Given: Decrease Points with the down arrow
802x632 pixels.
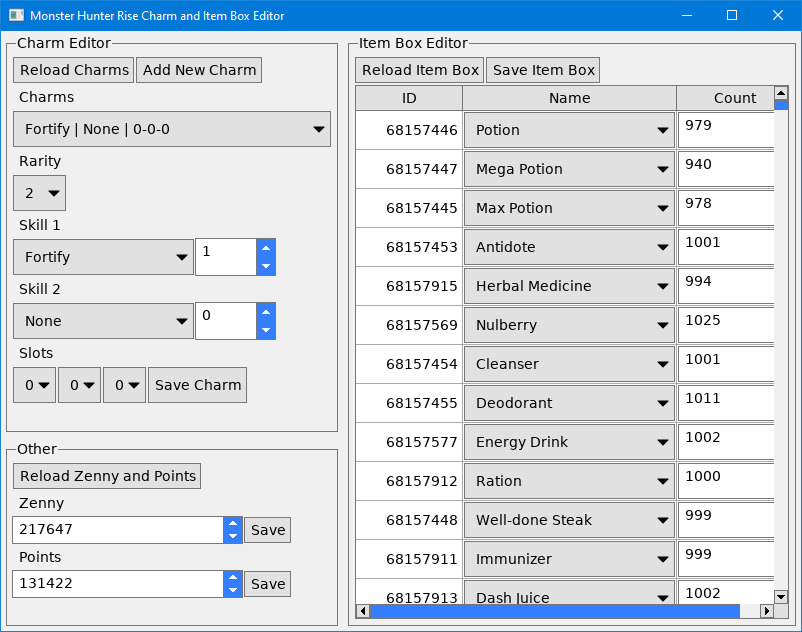Looking at the screenshot, I should 233,591.
